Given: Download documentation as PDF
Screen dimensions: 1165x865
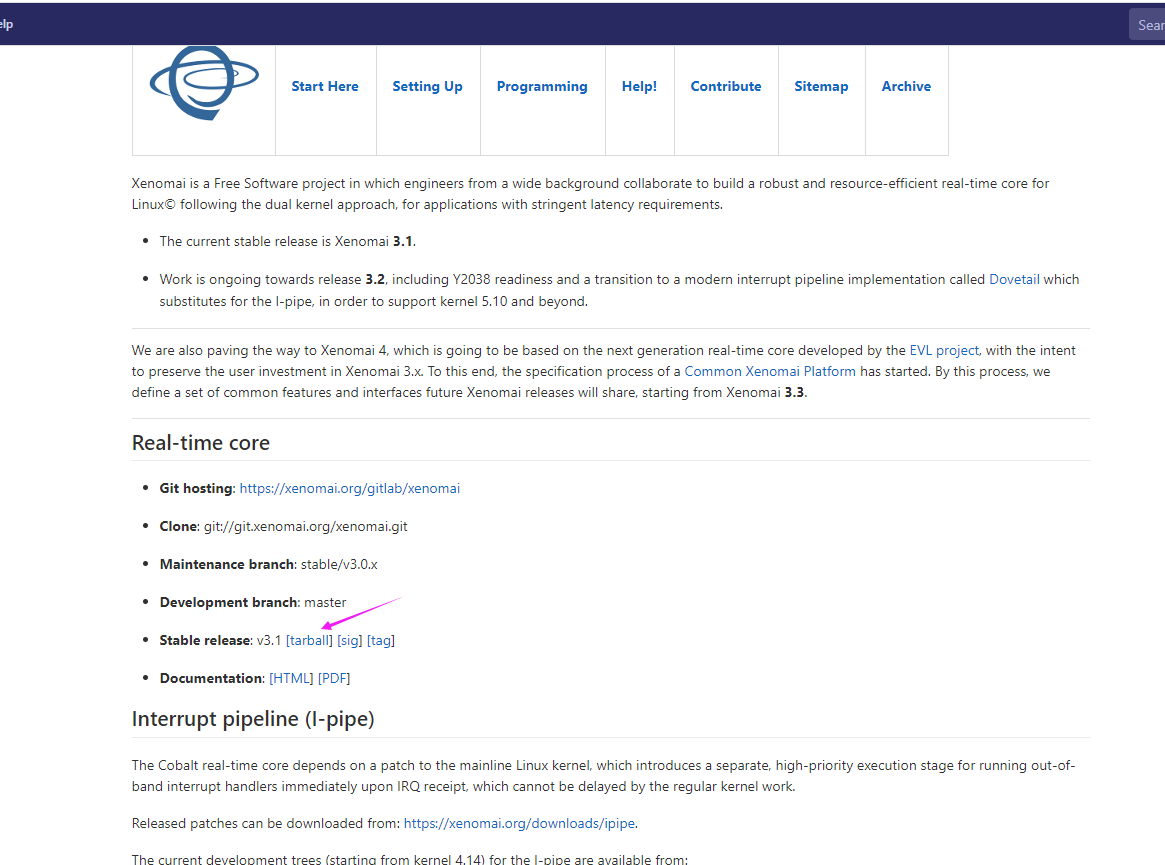Looking at the screenshot, I should pos(334,678).
